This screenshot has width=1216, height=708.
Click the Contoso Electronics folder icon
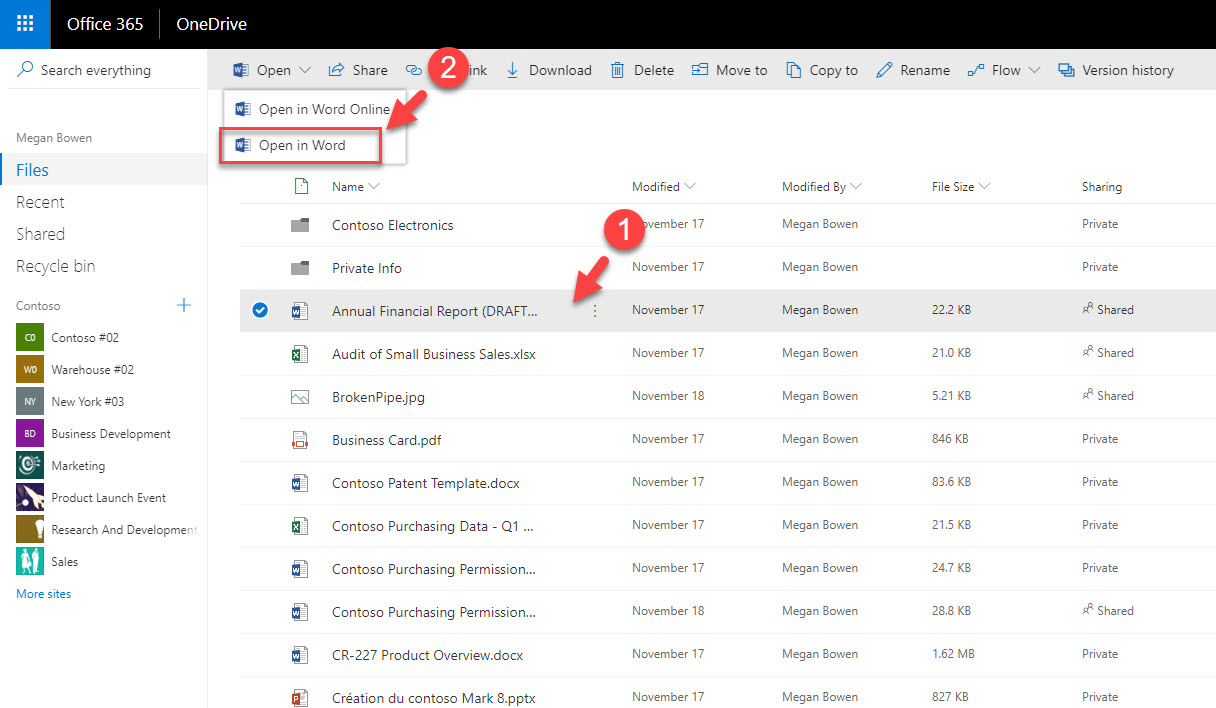point(300,225)
